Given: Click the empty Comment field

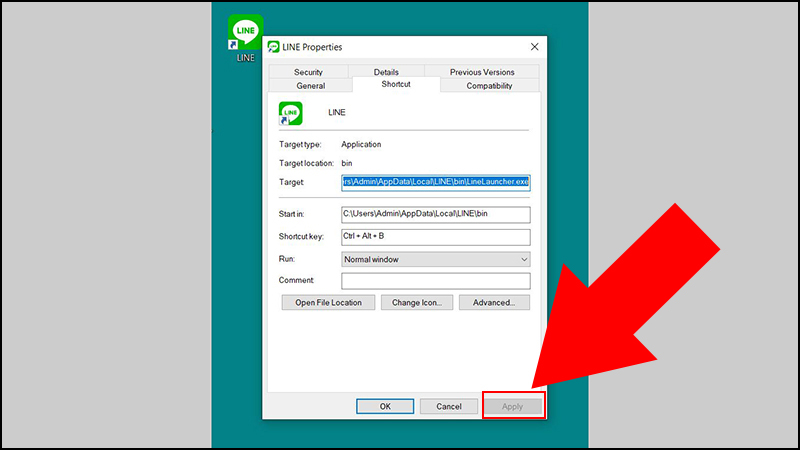Looking at the screenshot, I should click(436, 281).
